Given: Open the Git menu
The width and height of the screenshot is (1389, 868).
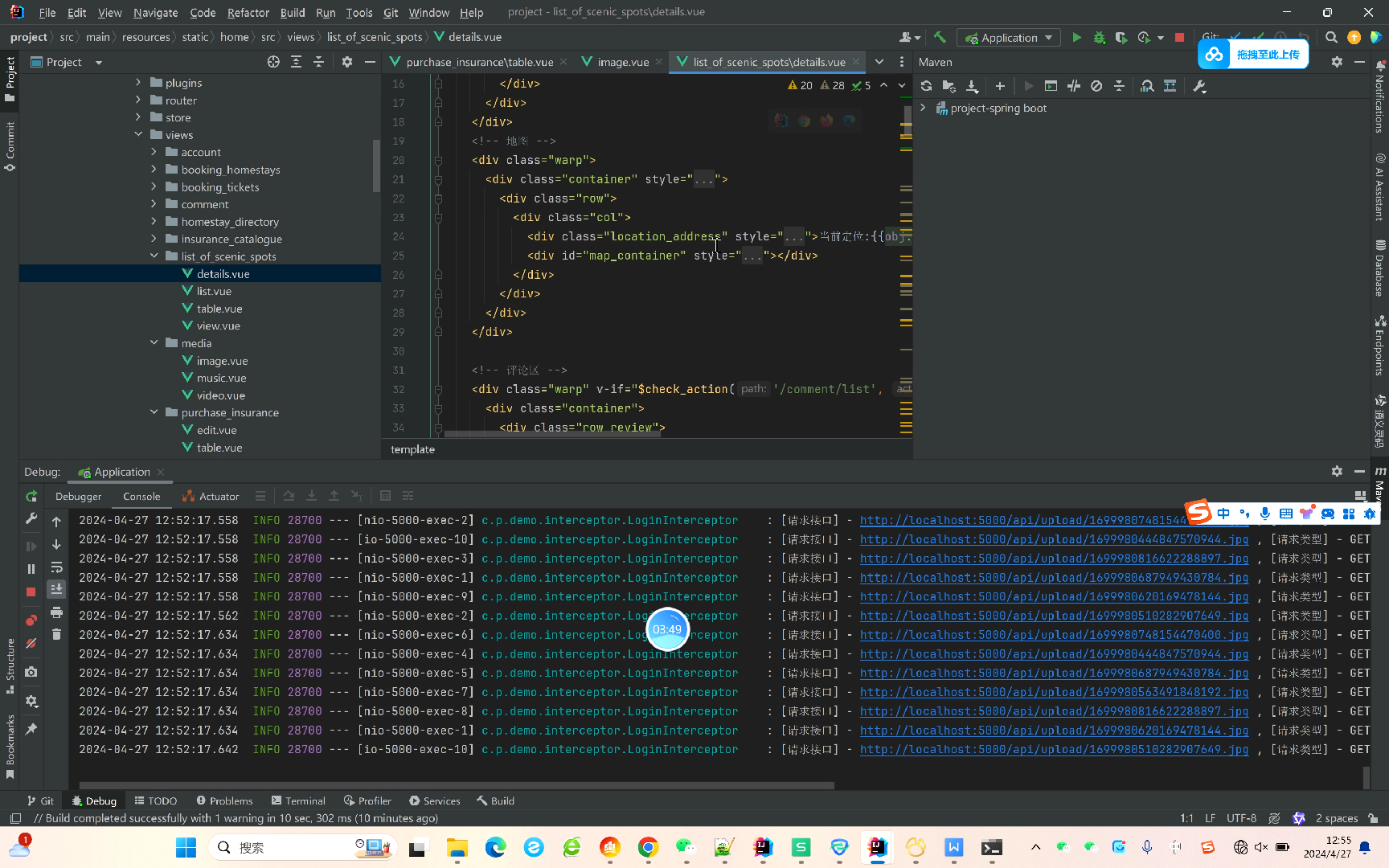Looking at the screenshot, I should pyautogui.click(x=391, y=12).
